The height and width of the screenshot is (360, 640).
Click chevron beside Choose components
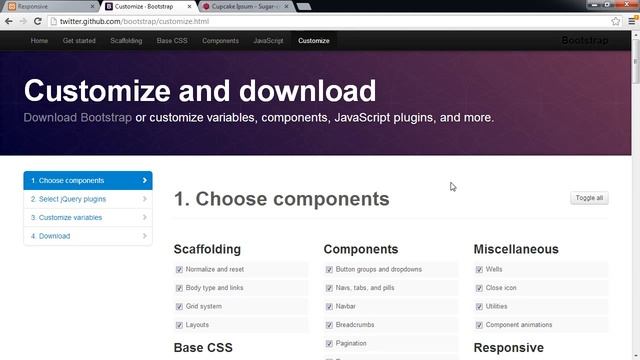[144, 180]
